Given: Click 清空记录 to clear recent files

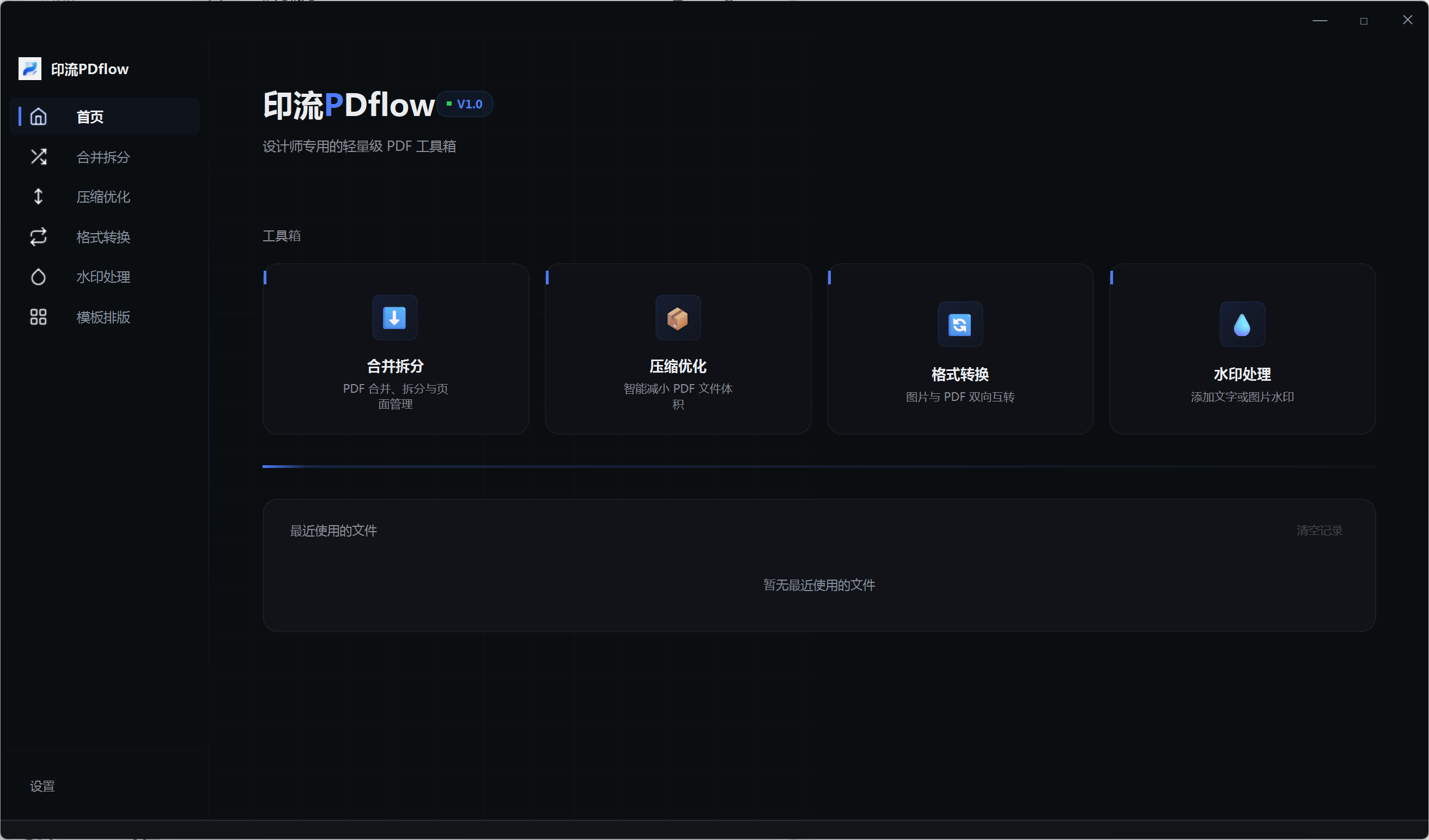Looking at the screenshot, I should (x=1319, y=531).
